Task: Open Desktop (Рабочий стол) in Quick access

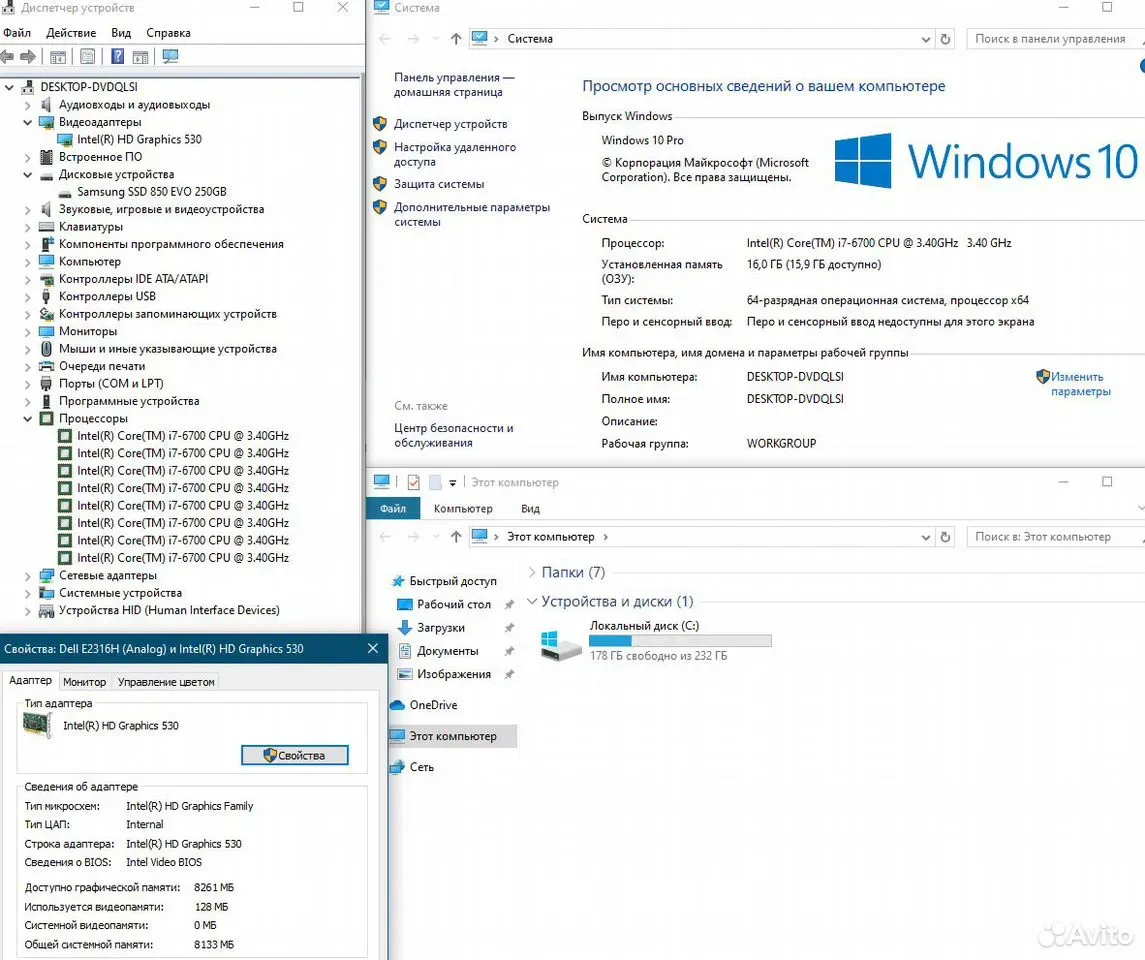Action: [453, 604]
